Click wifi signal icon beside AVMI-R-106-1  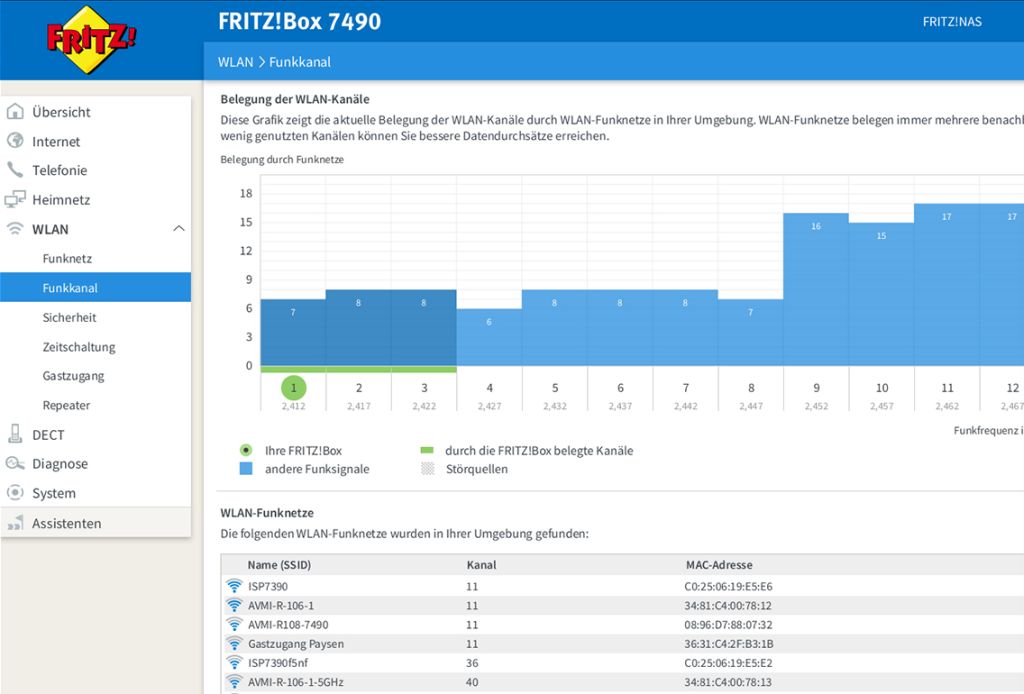point(234,605)
